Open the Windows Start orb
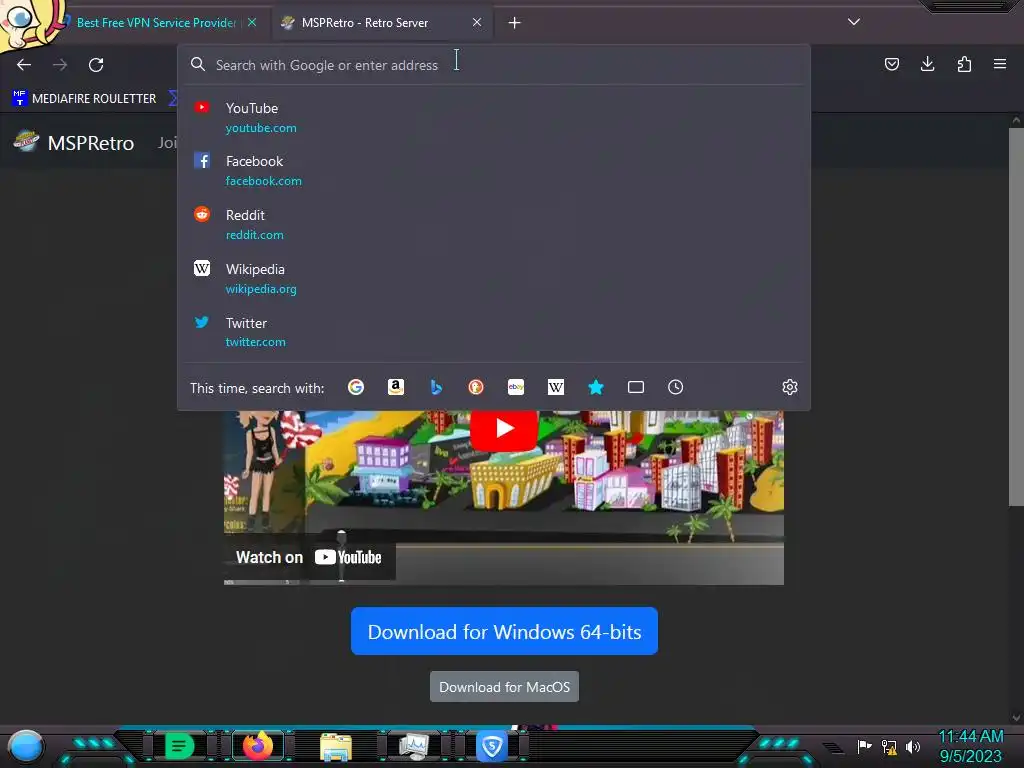This screenshot has width=1024, height=768. point(25,746)
